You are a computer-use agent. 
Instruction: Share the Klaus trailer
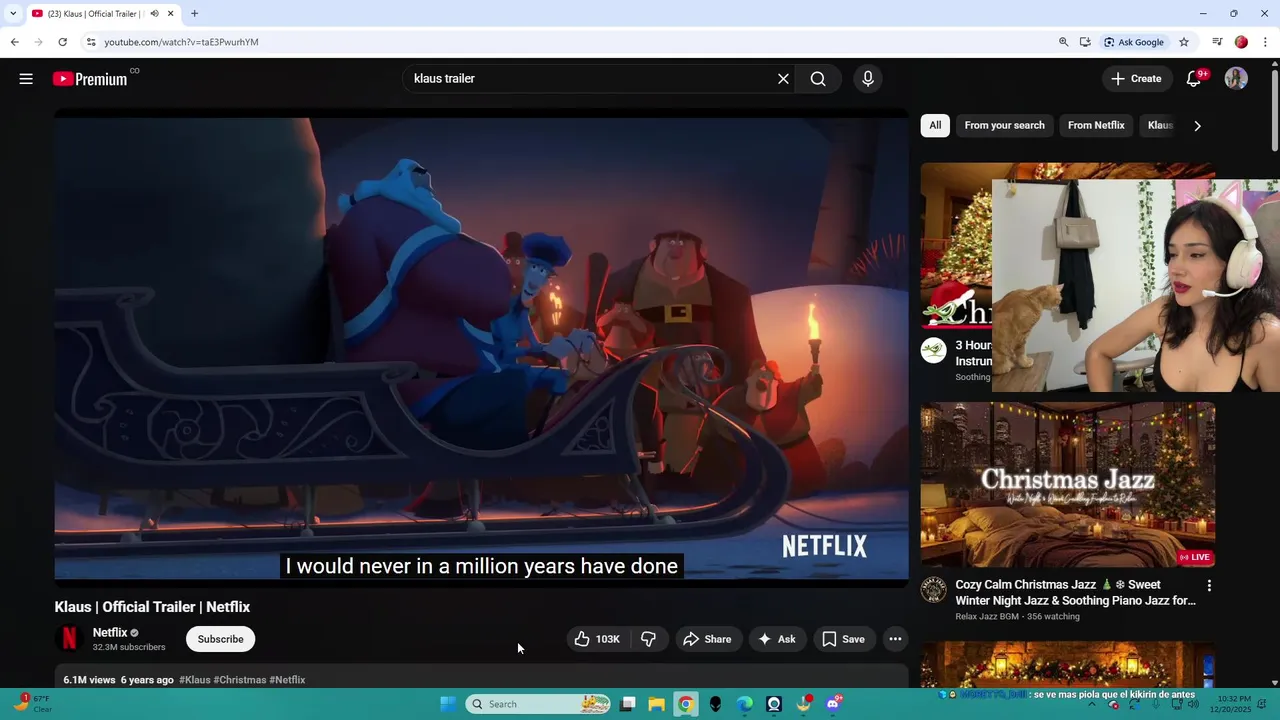pos(707,639)
